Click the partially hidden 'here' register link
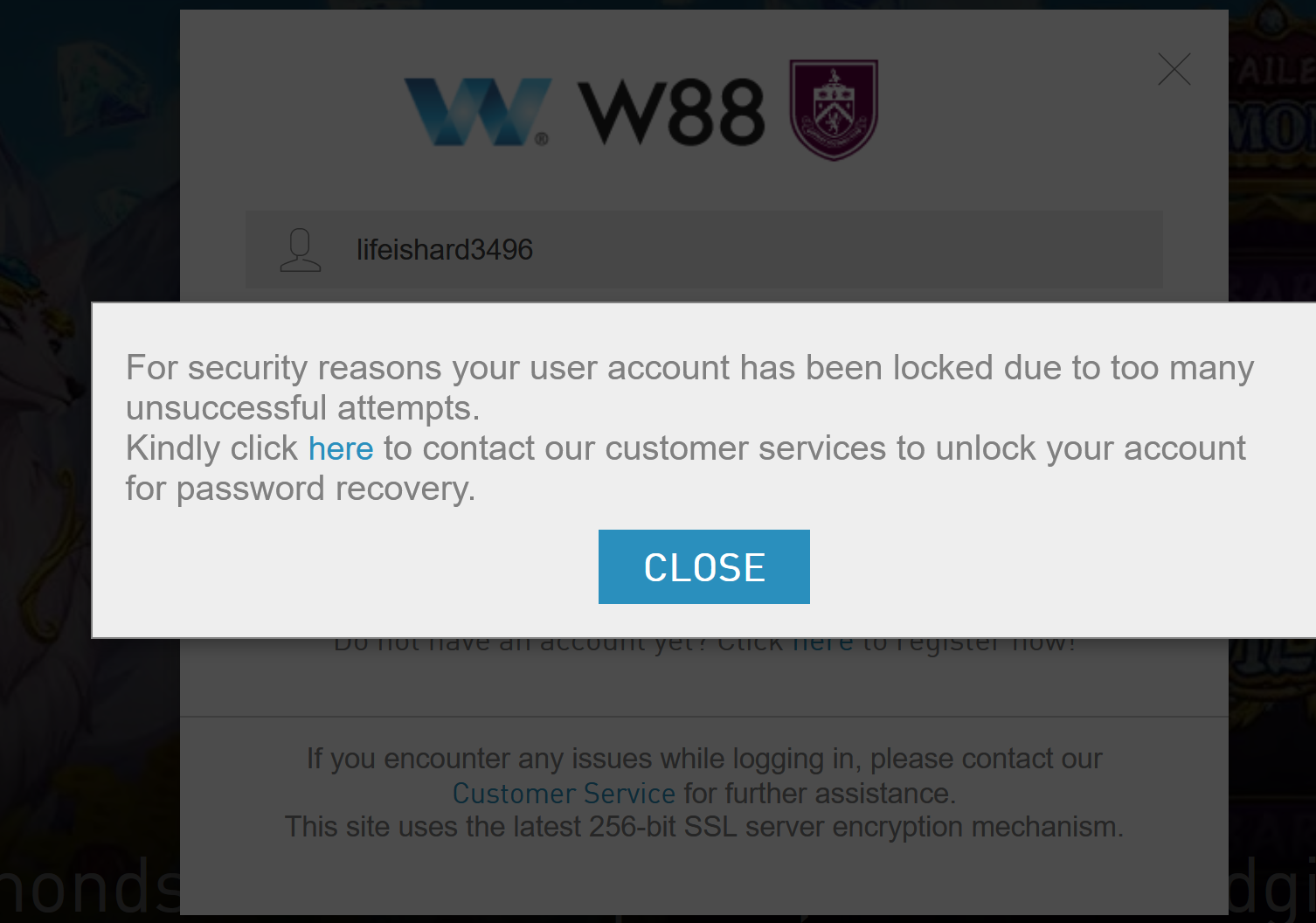Screen dimensions: 1316x923 click(x=822, y=645)
